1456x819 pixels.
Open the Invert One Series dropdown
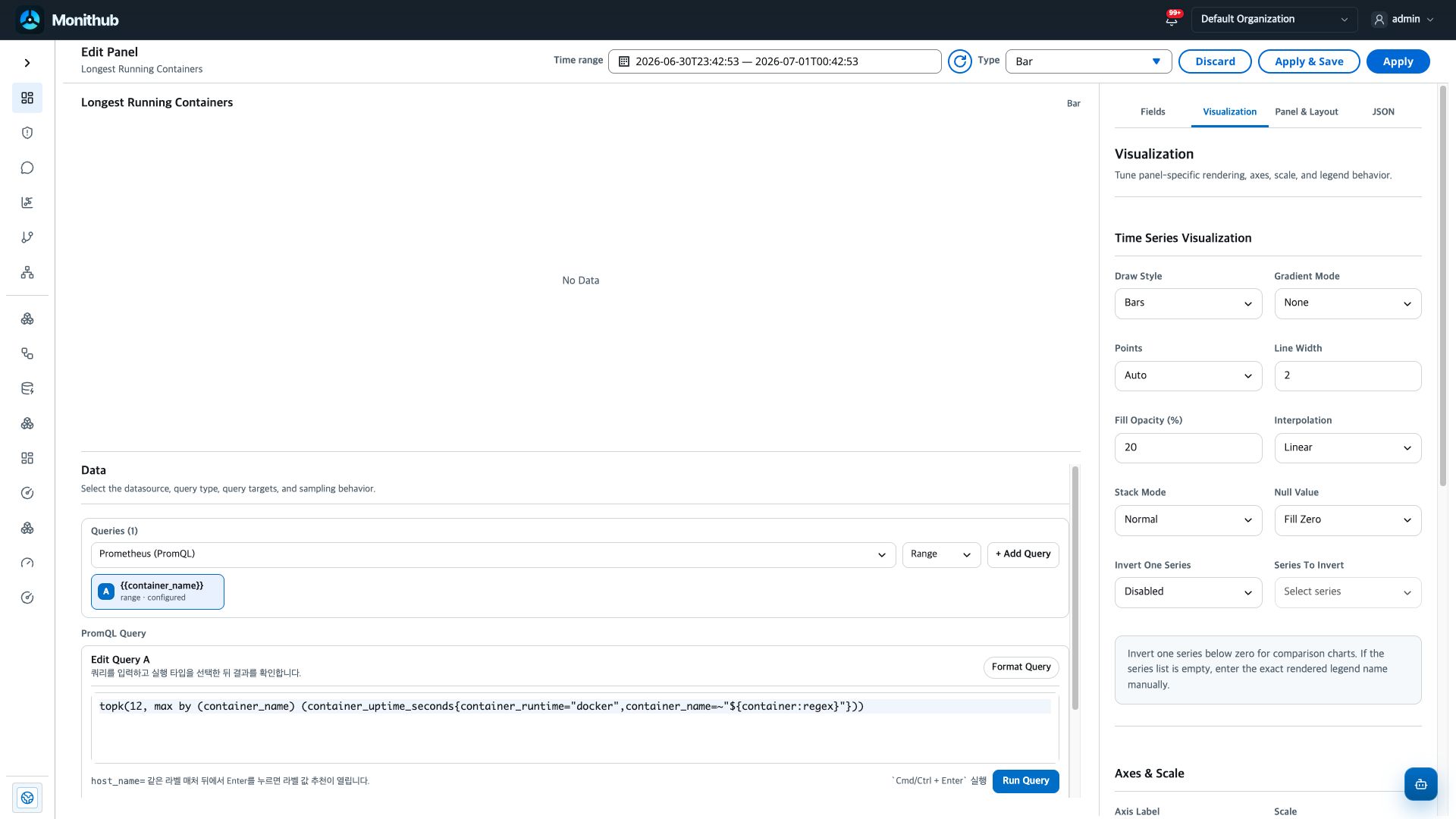1188,592
